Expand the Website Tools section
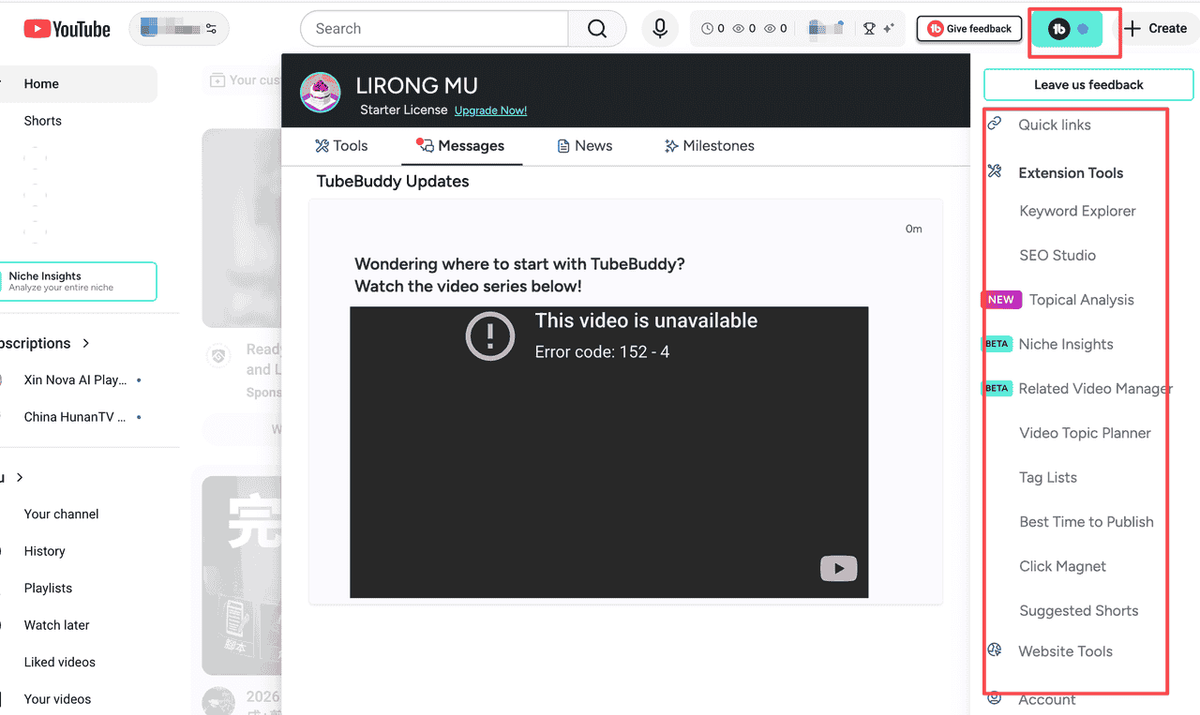 point(1065,651)
